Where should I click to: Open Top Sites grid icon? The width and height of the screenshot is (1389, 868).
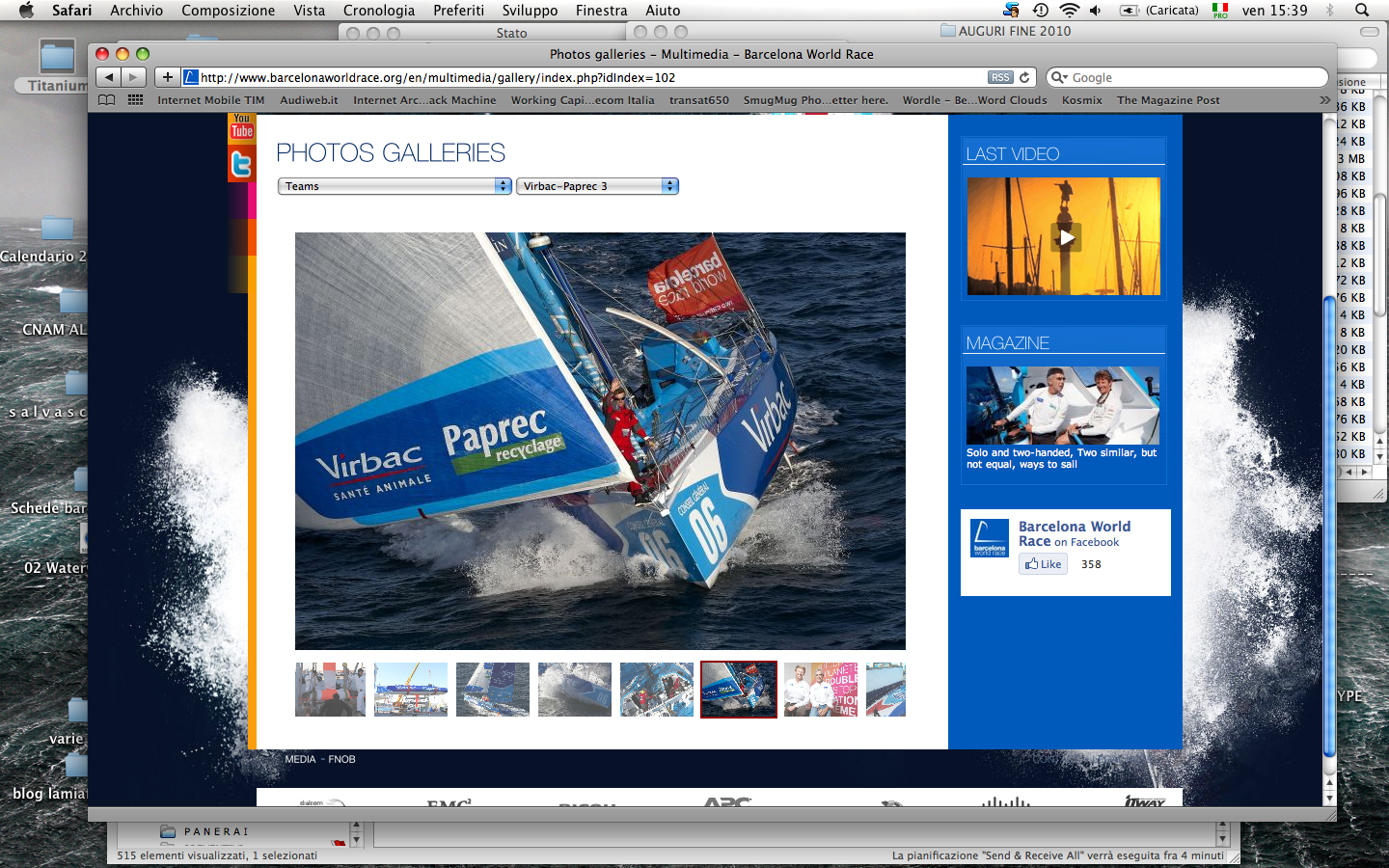(135, 99)
